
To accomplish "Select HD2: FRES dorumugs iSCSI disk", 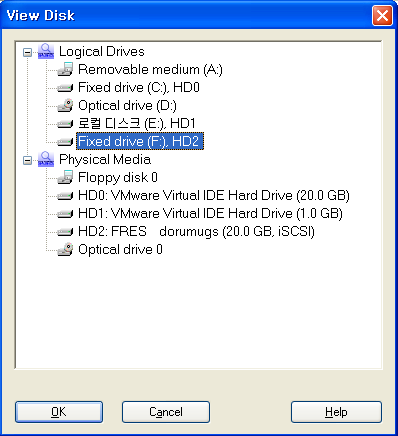I will point(196,232).
